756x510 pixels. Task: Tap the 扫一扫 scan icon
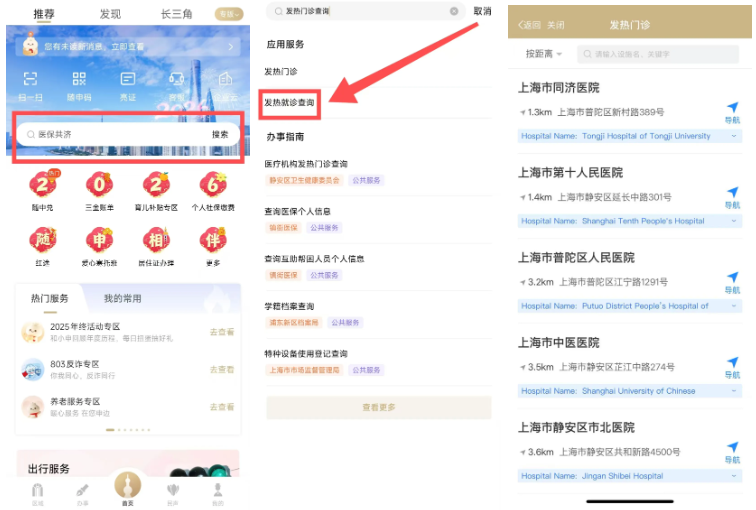point(30,82)
